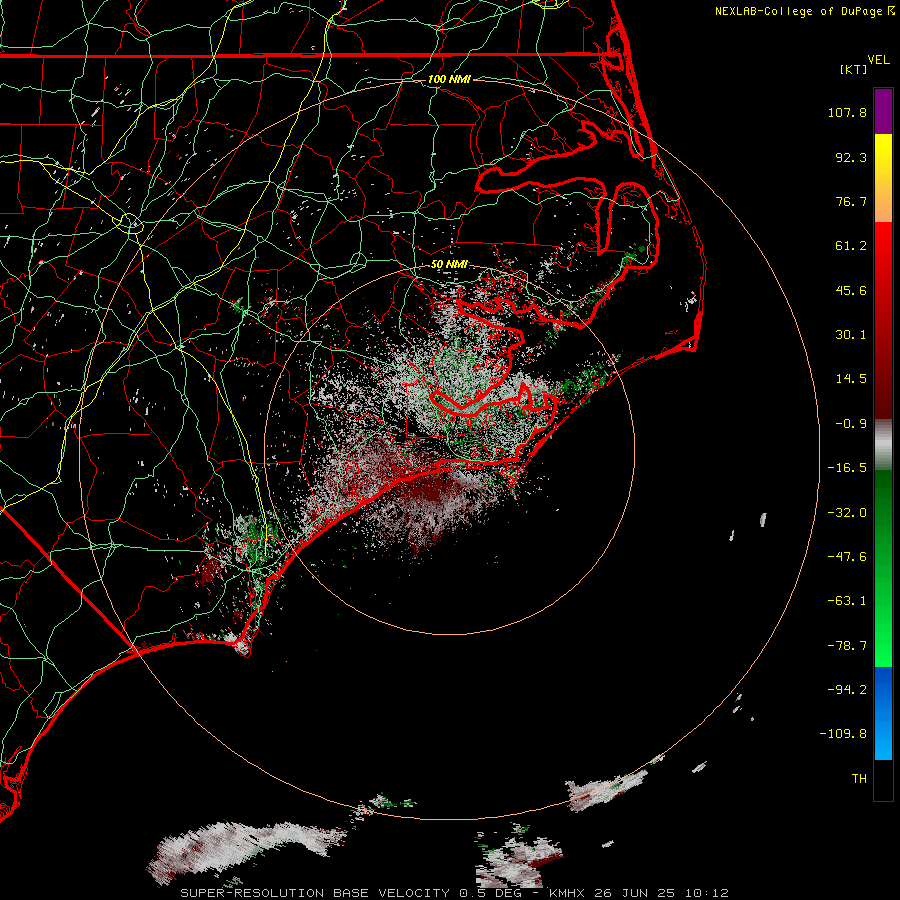Click the VEL legend title
This screenshot has width=900, height=900.
click(x=878, y=60)
